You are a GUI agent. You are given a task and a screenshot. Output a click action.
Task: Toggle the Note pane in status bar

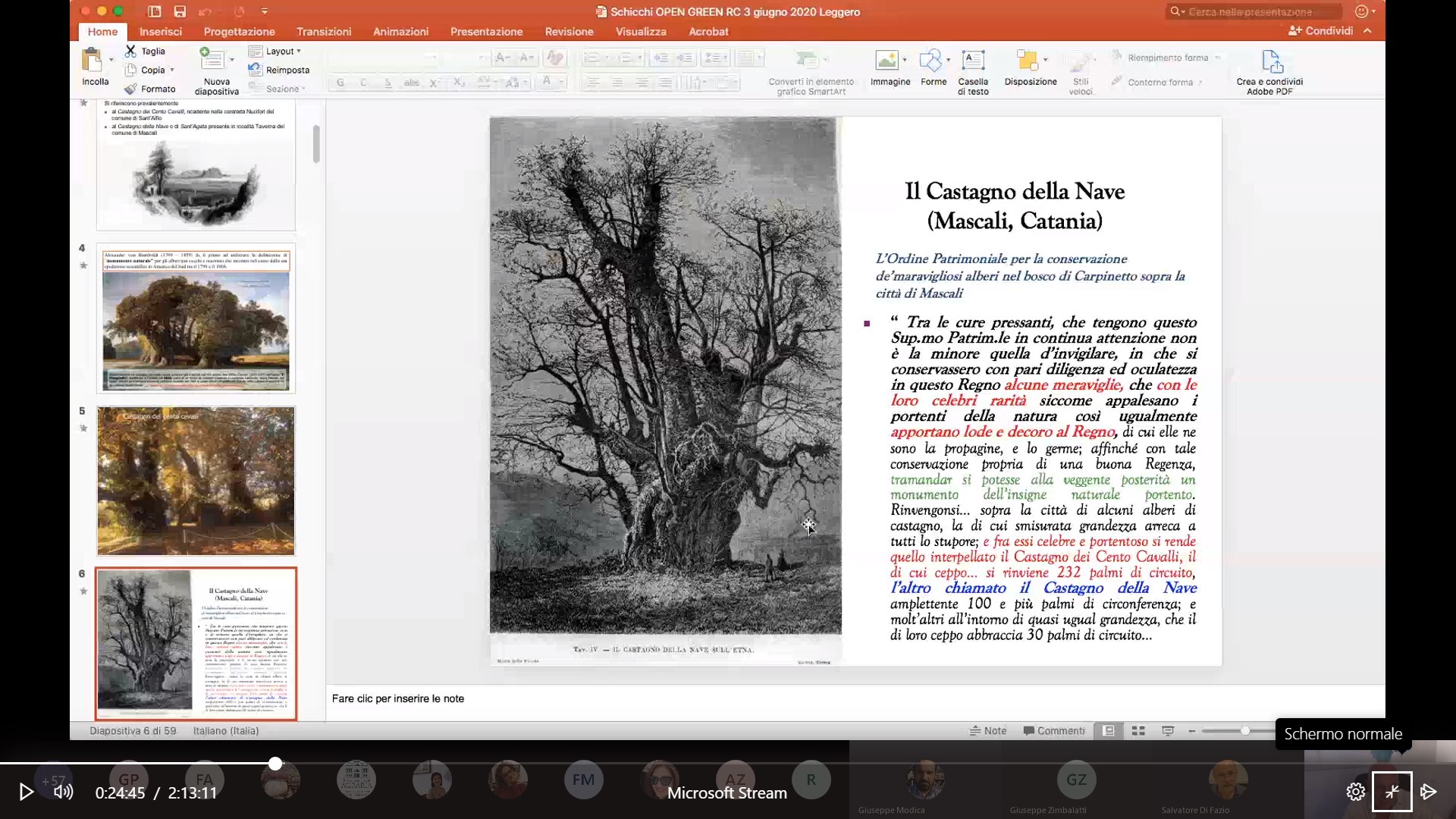pos(988,731)
